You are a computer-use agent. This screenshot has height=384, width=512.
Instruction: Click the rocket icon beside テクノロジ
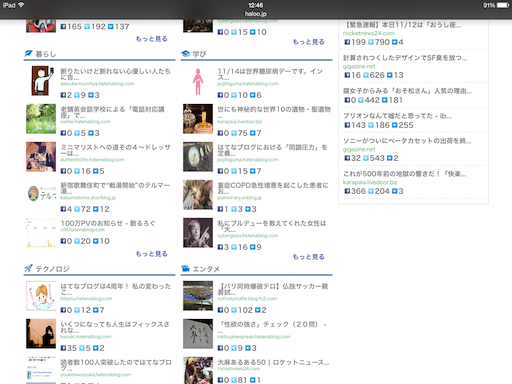click(x=28, y=268)
